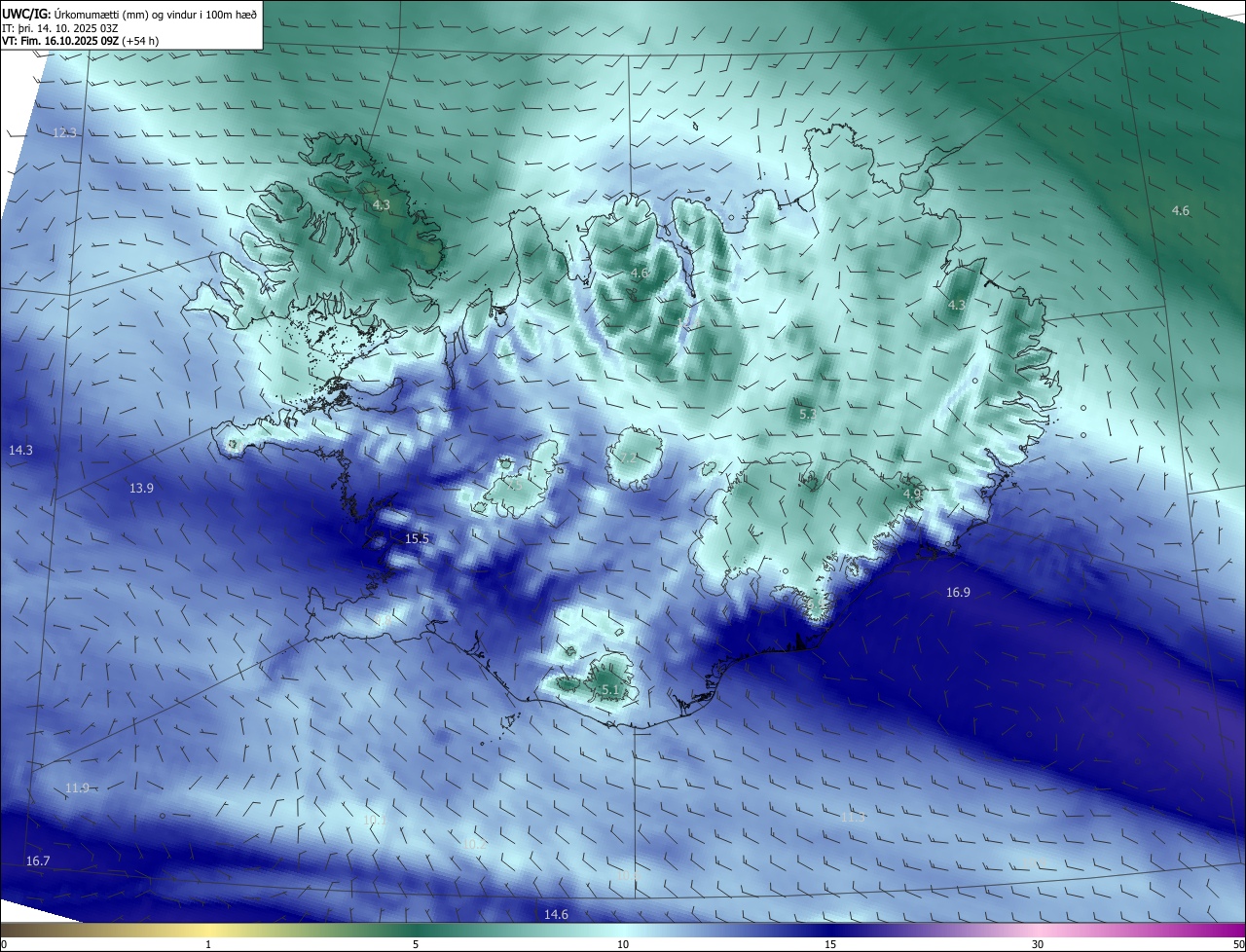Screen dimensions: 1246x952
Task: Click the color scale tick labeled 15
Action: 830,944
